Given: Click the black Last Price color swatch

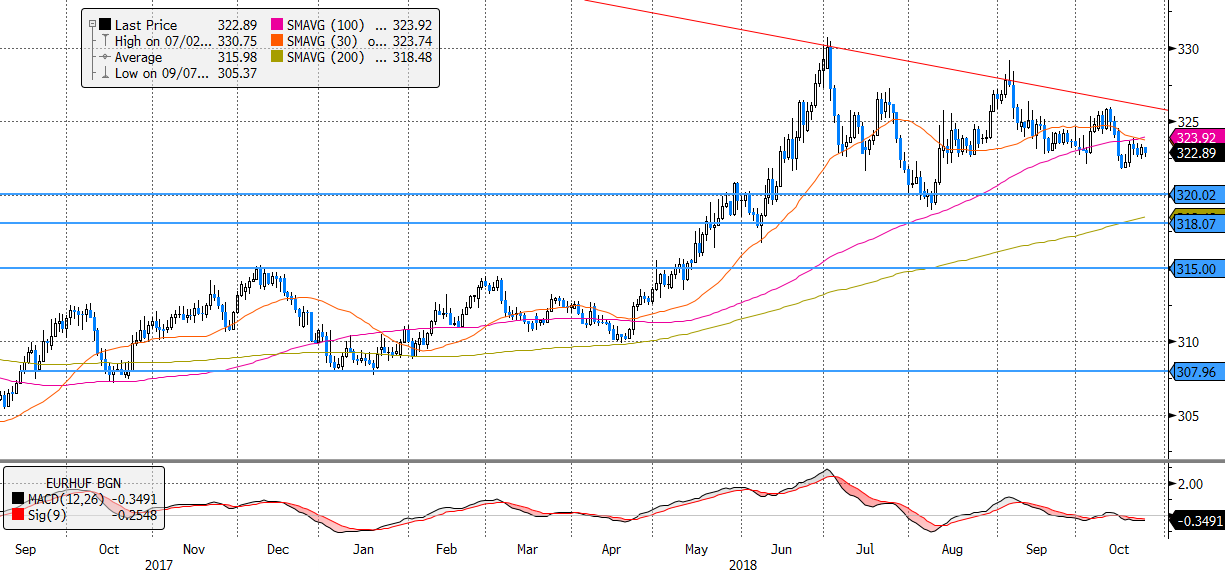Looking at the screenshot, I should tap(105, 24).
